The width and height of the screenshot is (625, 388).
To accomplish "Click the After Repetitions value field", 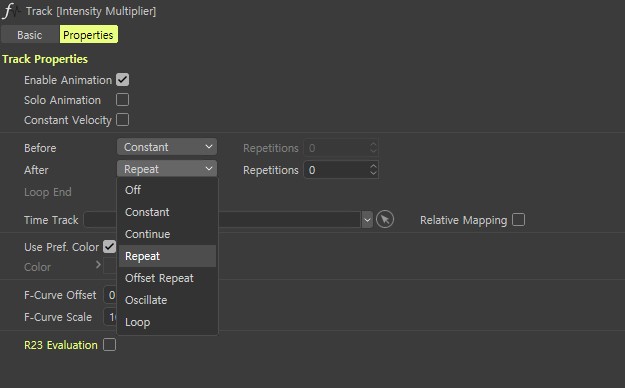I will tap(336, 170).
